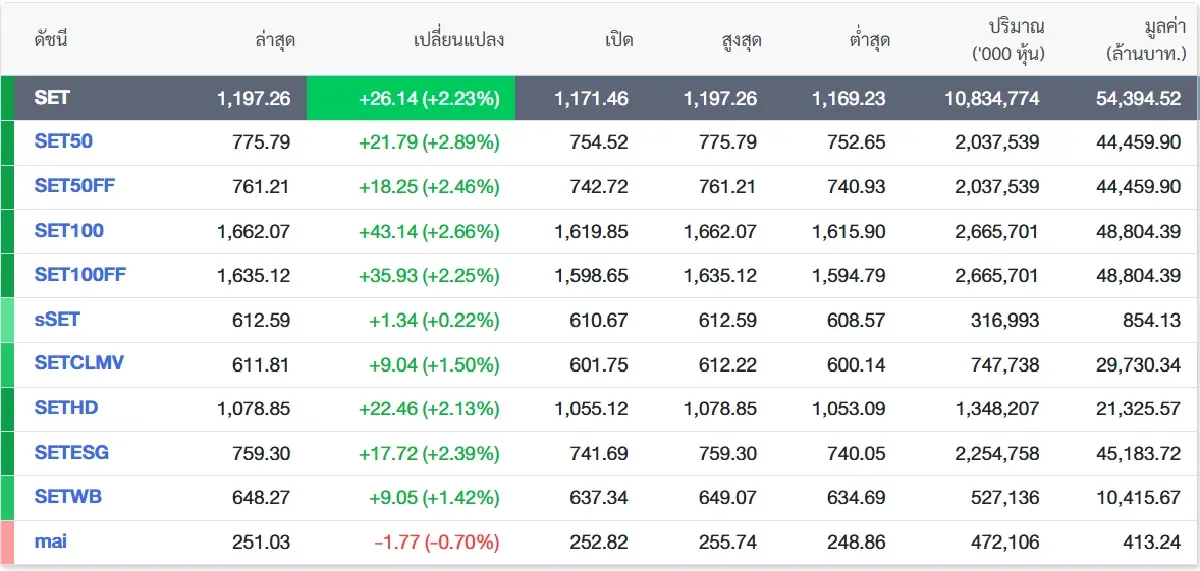
Task: Click the SETHD index link
Action: tap(66, 408)
